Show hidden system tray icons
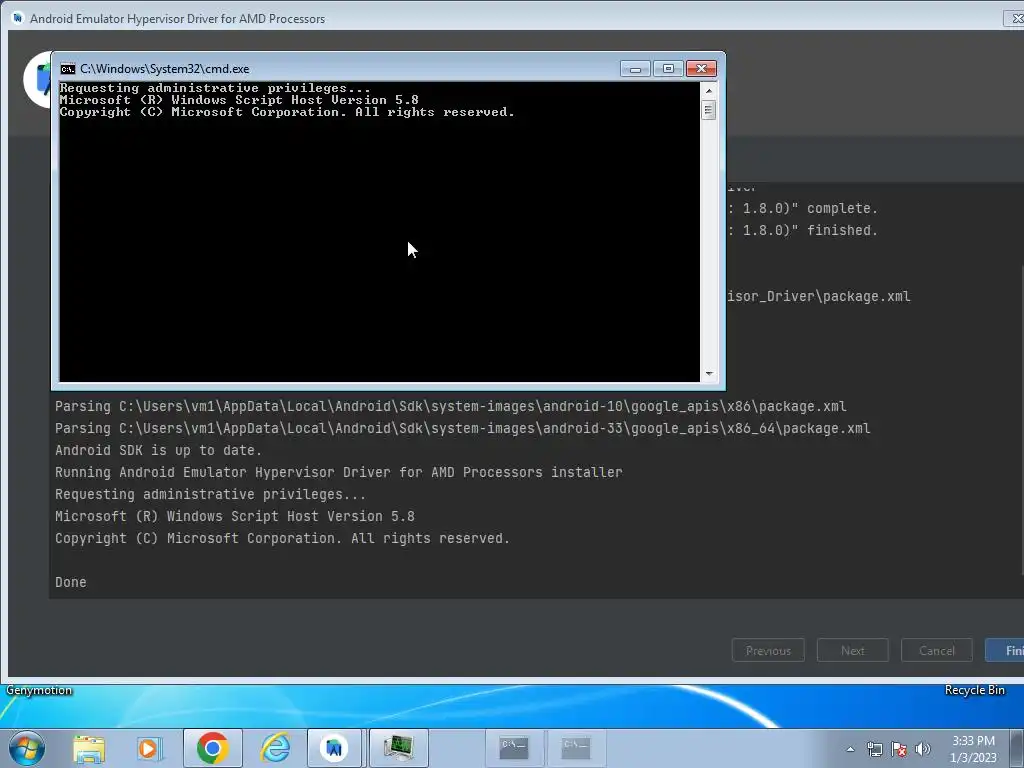 850,749
